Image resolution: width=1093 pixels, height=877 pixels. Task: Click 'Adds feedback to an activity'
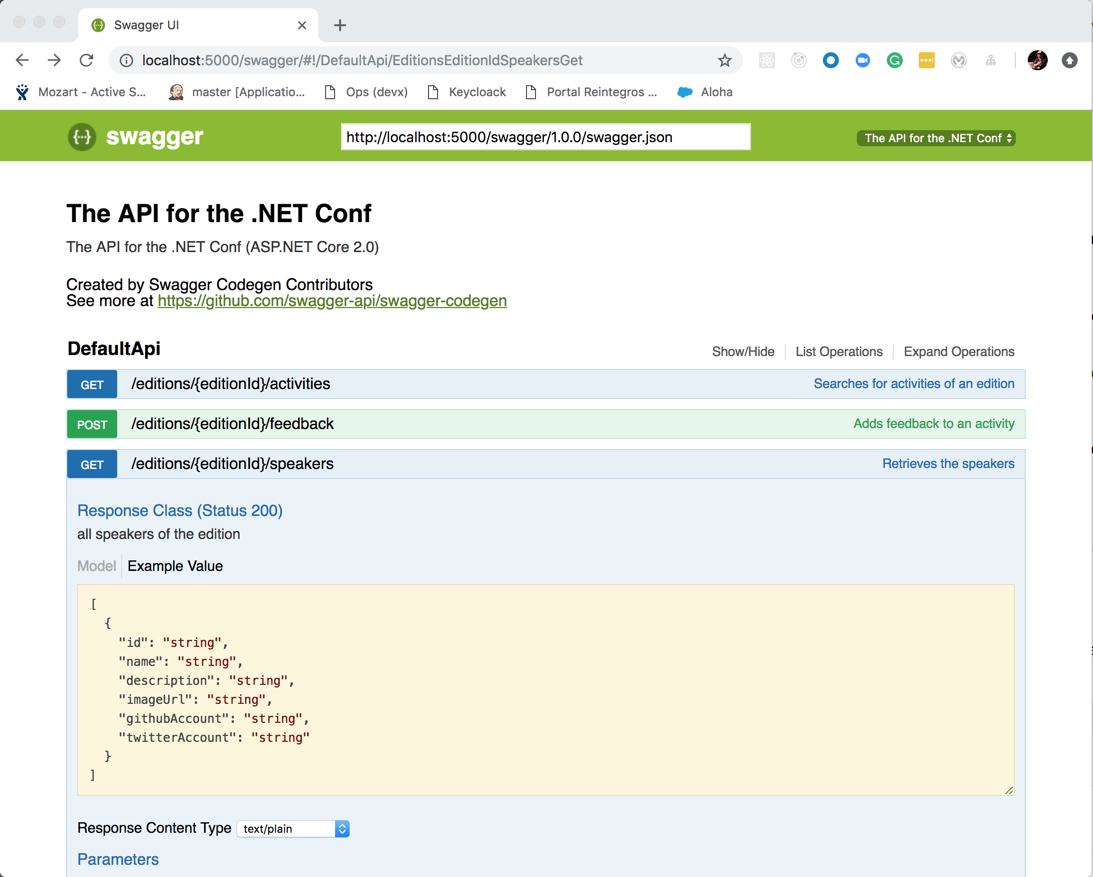point(934,424)
